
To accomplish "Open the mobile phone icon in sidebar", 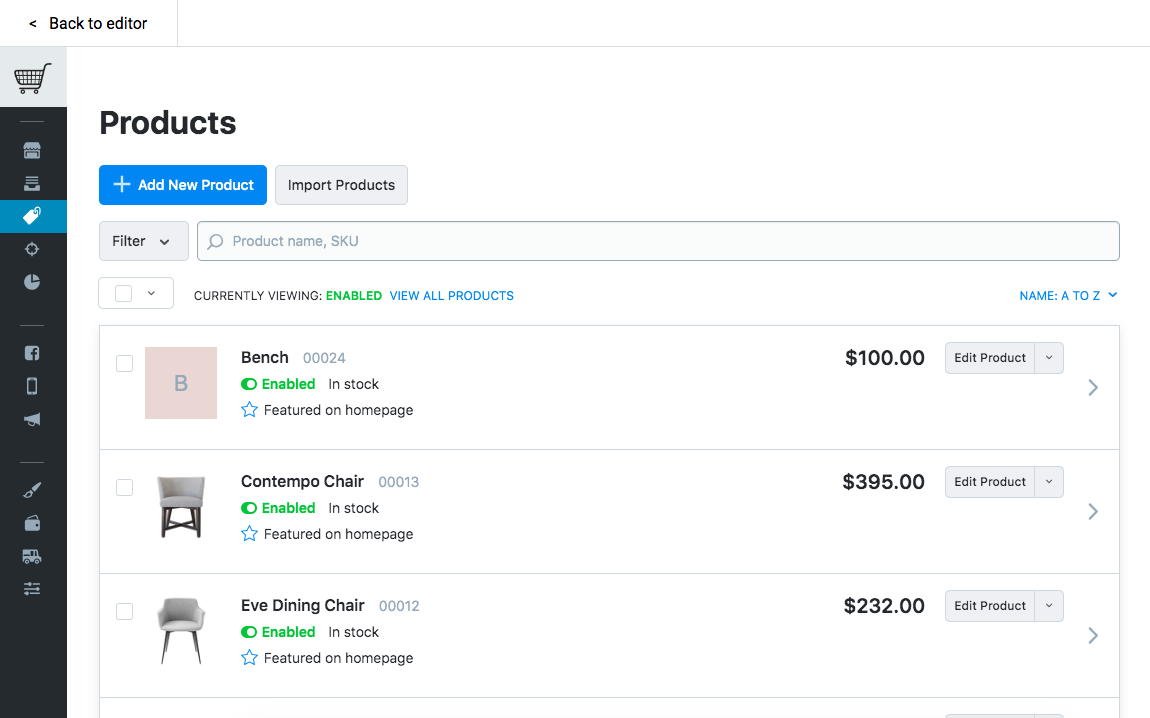I will 32,386.
